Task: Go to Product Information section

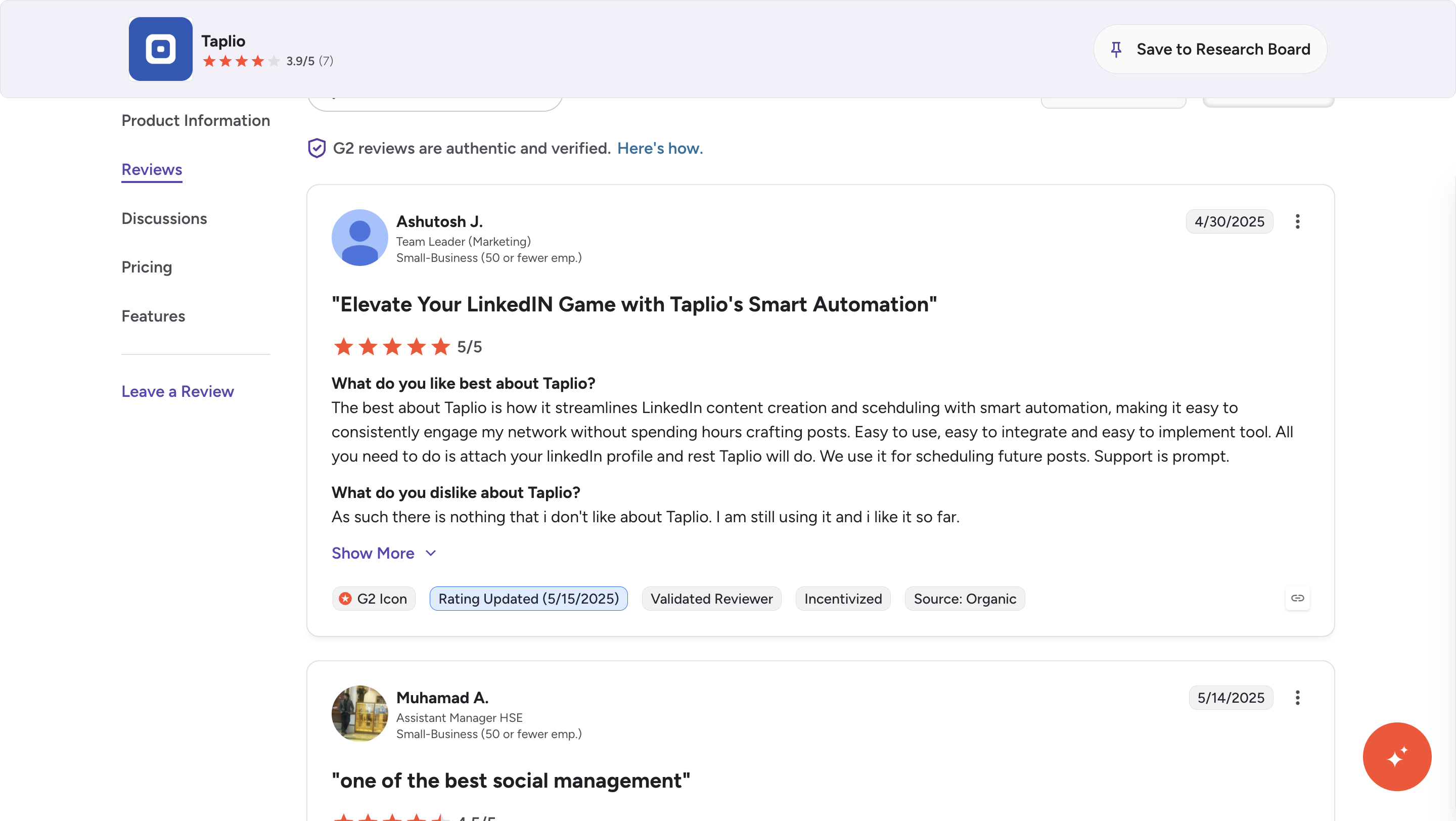Action: click(x=196, y=120)
